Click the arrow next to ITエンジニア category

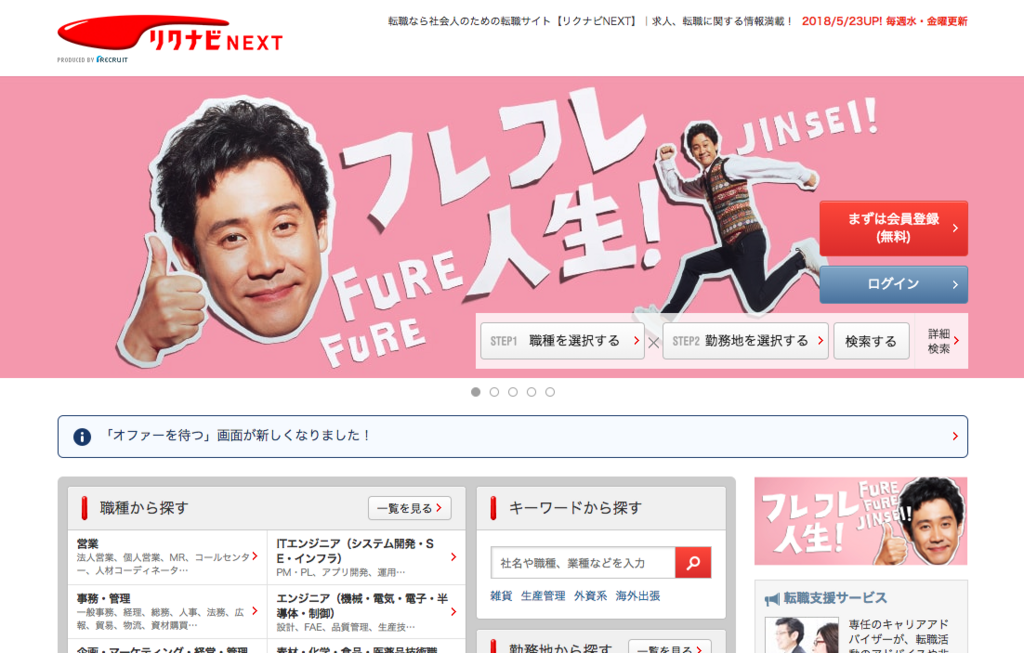tap(453, 557)
